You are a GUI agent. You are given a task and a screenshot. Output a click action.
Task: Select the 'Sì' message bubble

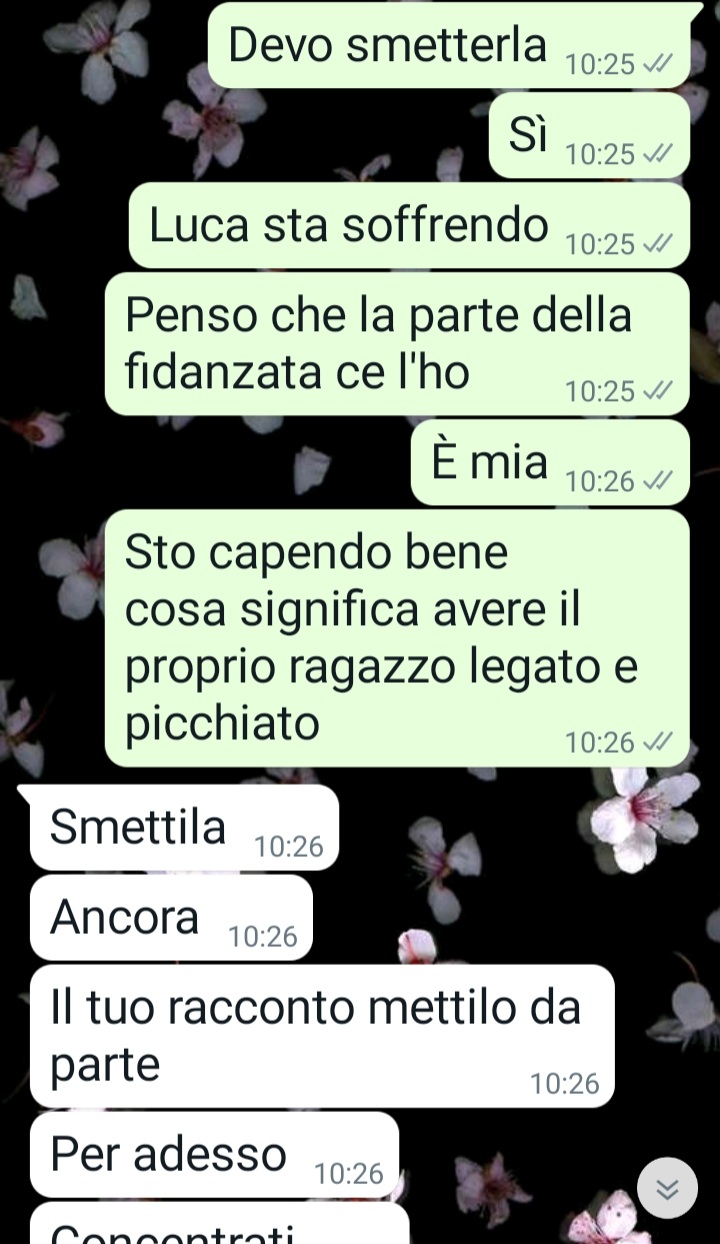589,136
